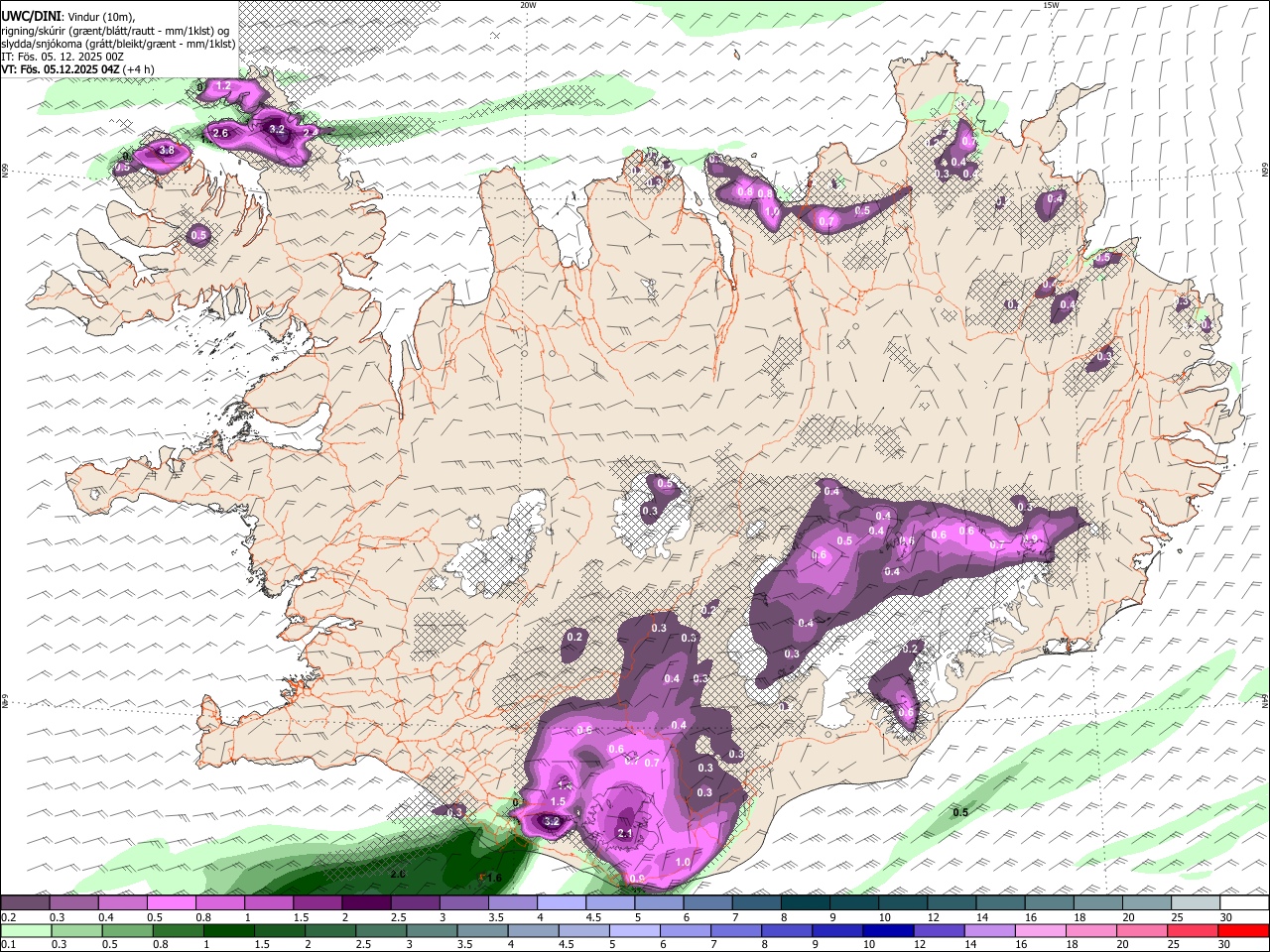
Task: Click the 20W longitude label at top
Action: [529, 4]
